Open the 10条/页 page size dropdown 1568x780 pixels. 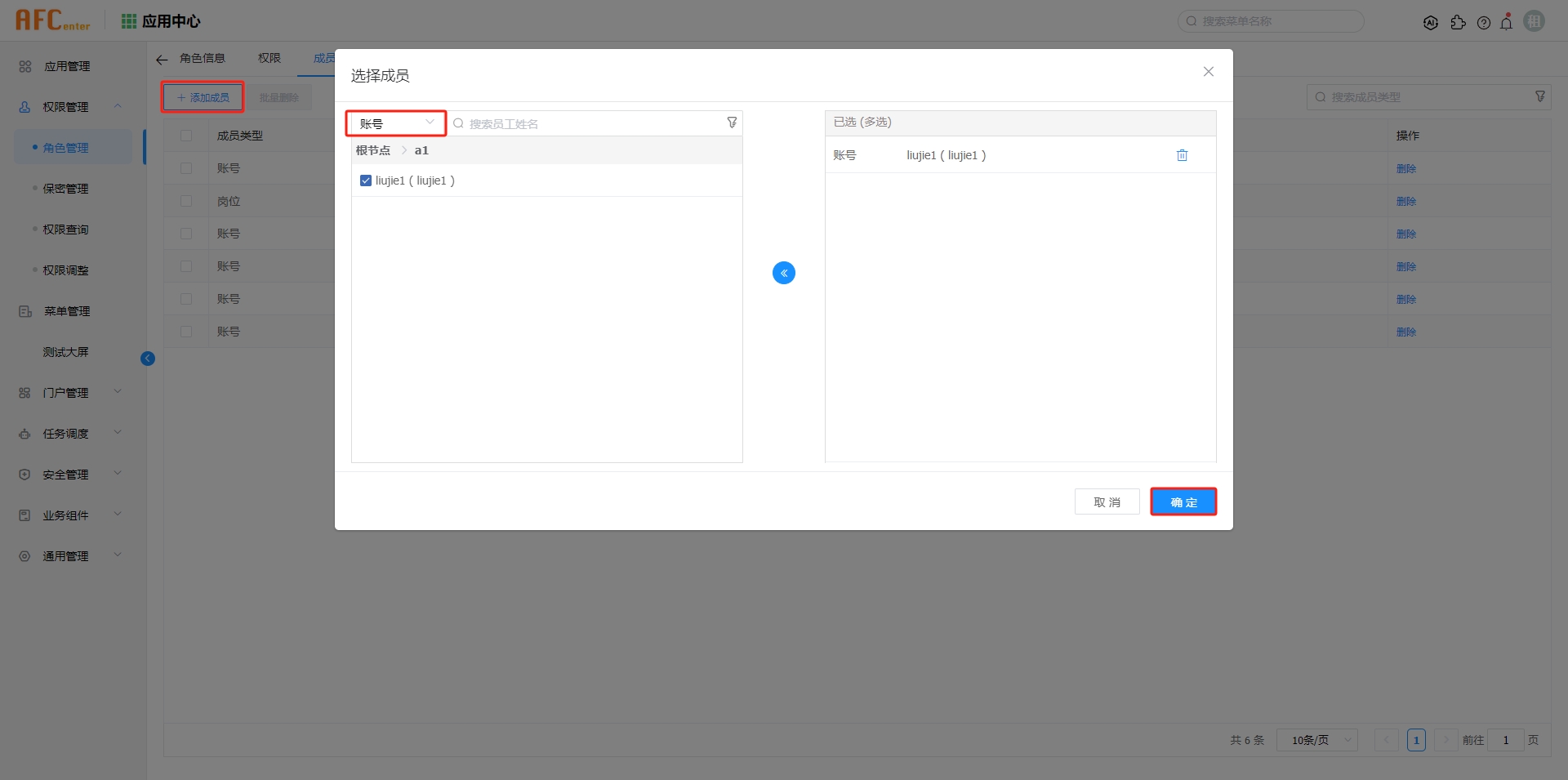(1316, 740)
